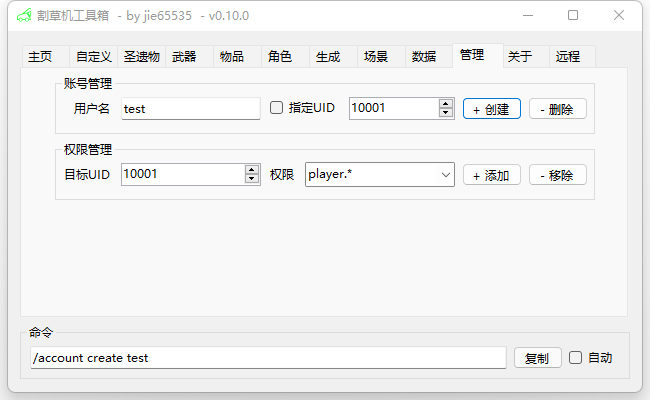Click the 用户名 text field
This screenshot has height=400, width=650.
190,108
